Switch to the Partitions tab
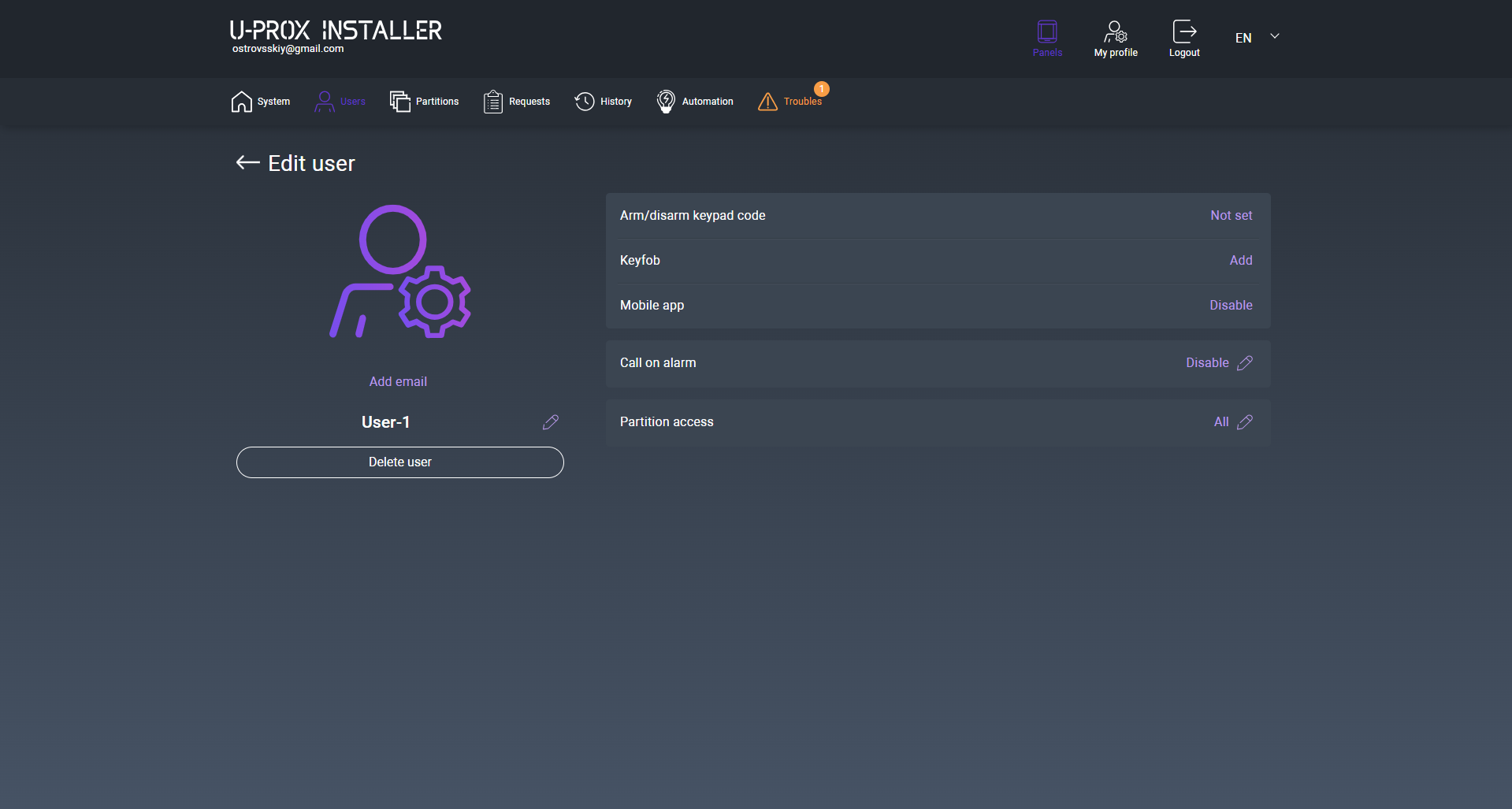 (424, 102)
